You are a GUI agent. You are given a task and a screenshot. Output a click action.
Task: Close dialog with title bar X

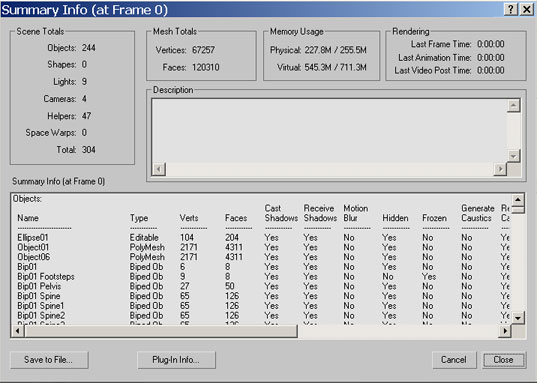pos(526,9)
